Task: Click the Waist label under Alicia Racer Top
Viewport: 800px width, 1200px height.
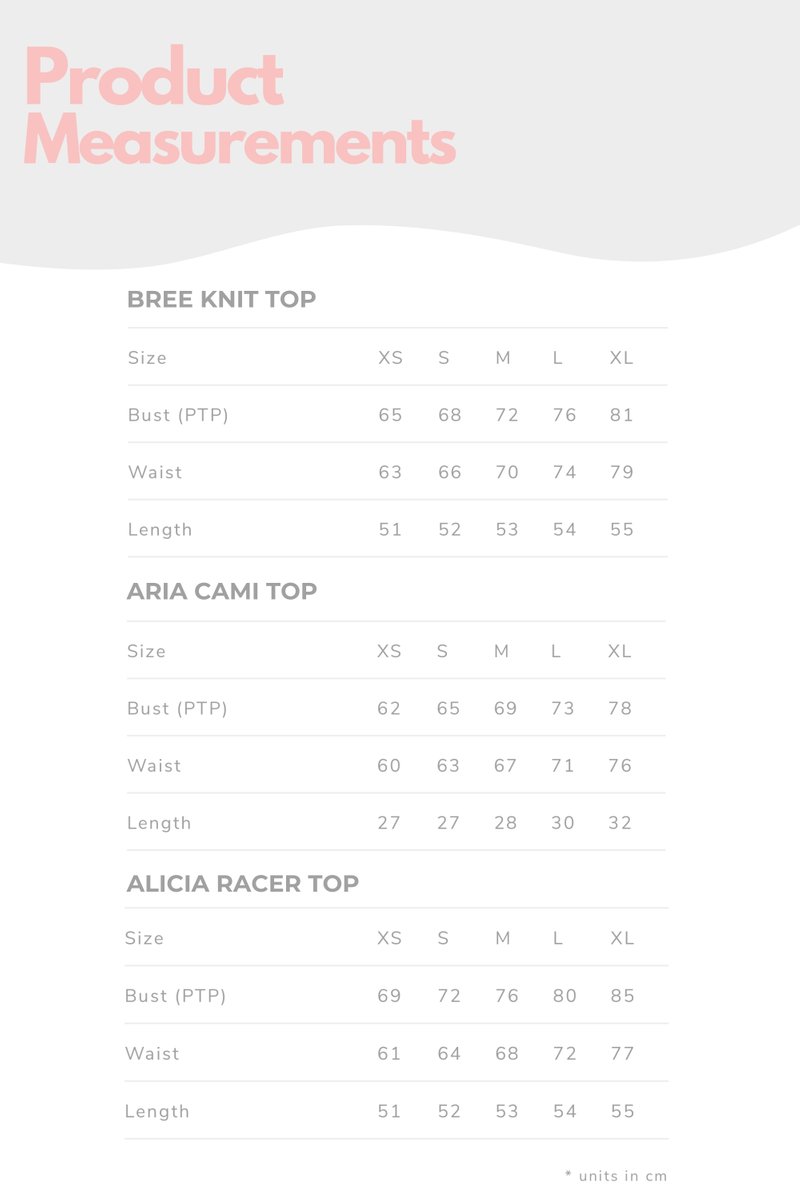Action: point(152,1054)
